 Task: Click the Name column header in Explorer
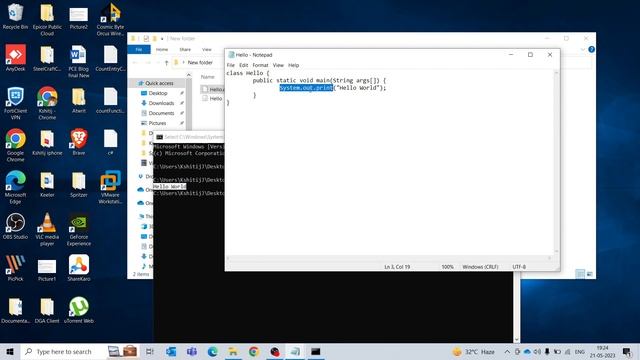click(207, 77)
